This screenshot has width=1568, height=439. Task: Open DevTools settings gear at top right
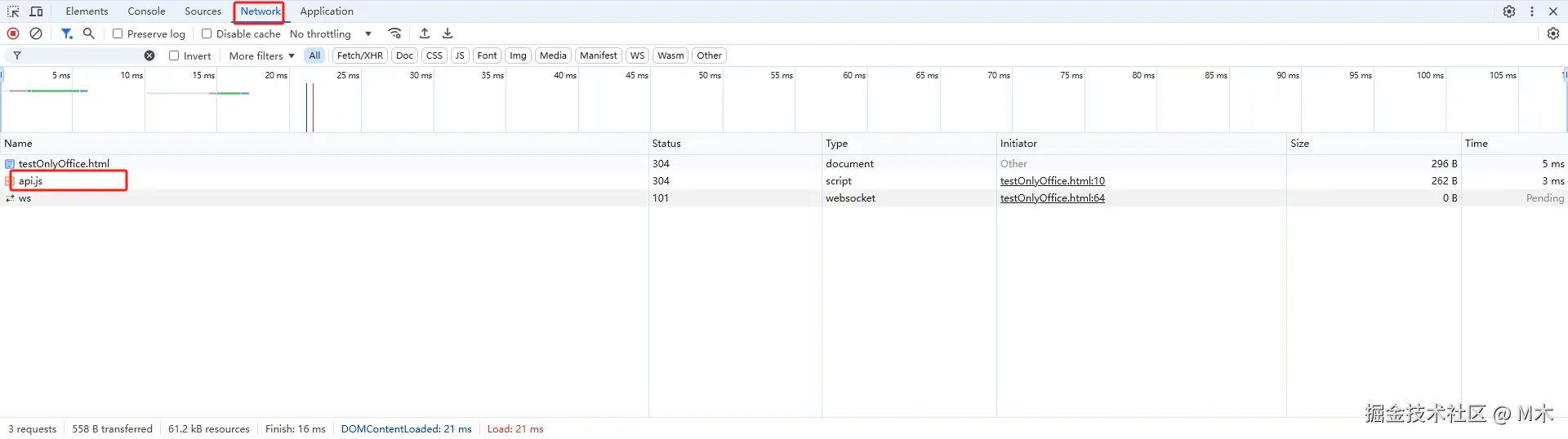(1509, 11)
